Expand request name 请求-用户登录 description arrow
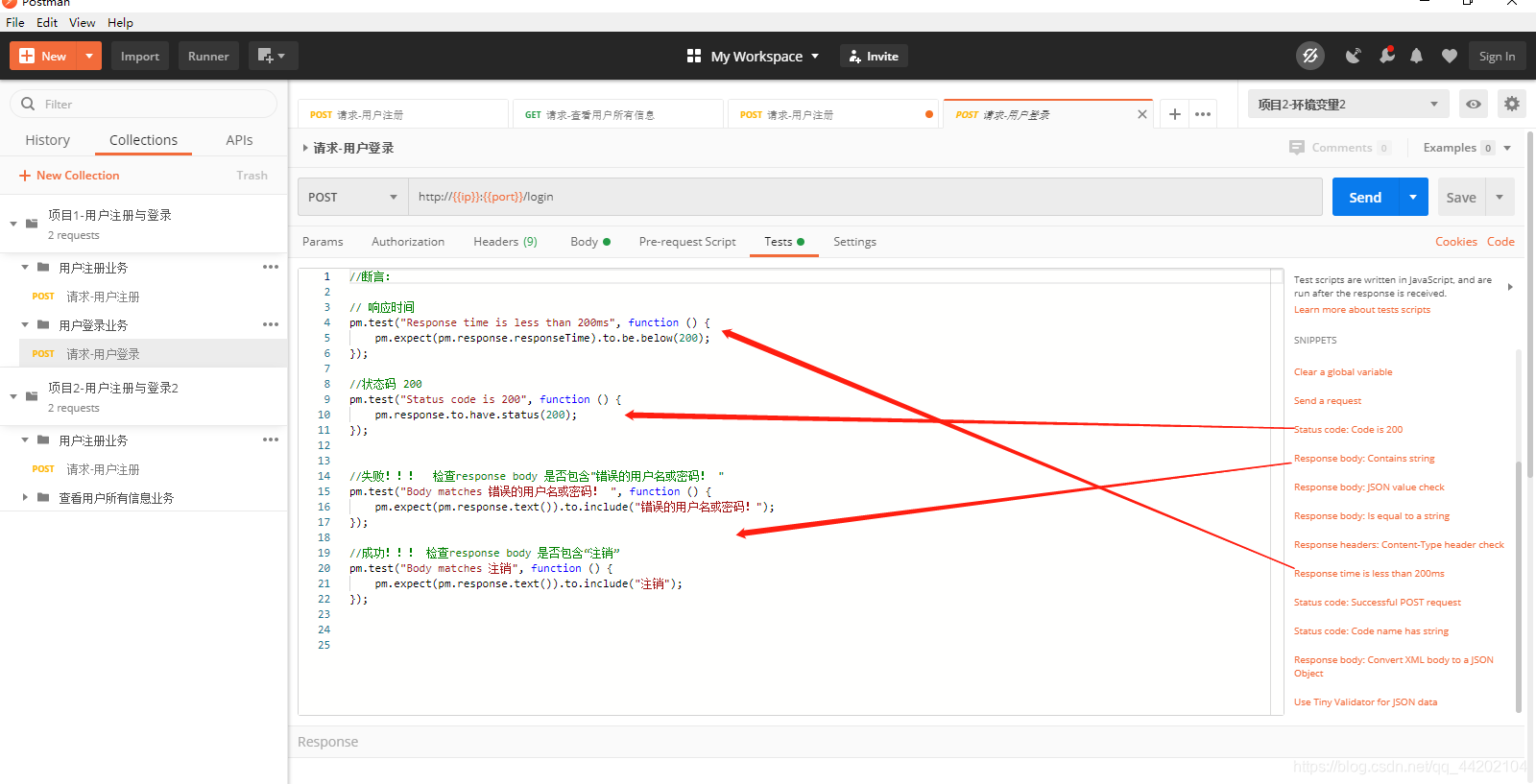The height and width of the screenshot is (784, 1536). pos(305,148)
